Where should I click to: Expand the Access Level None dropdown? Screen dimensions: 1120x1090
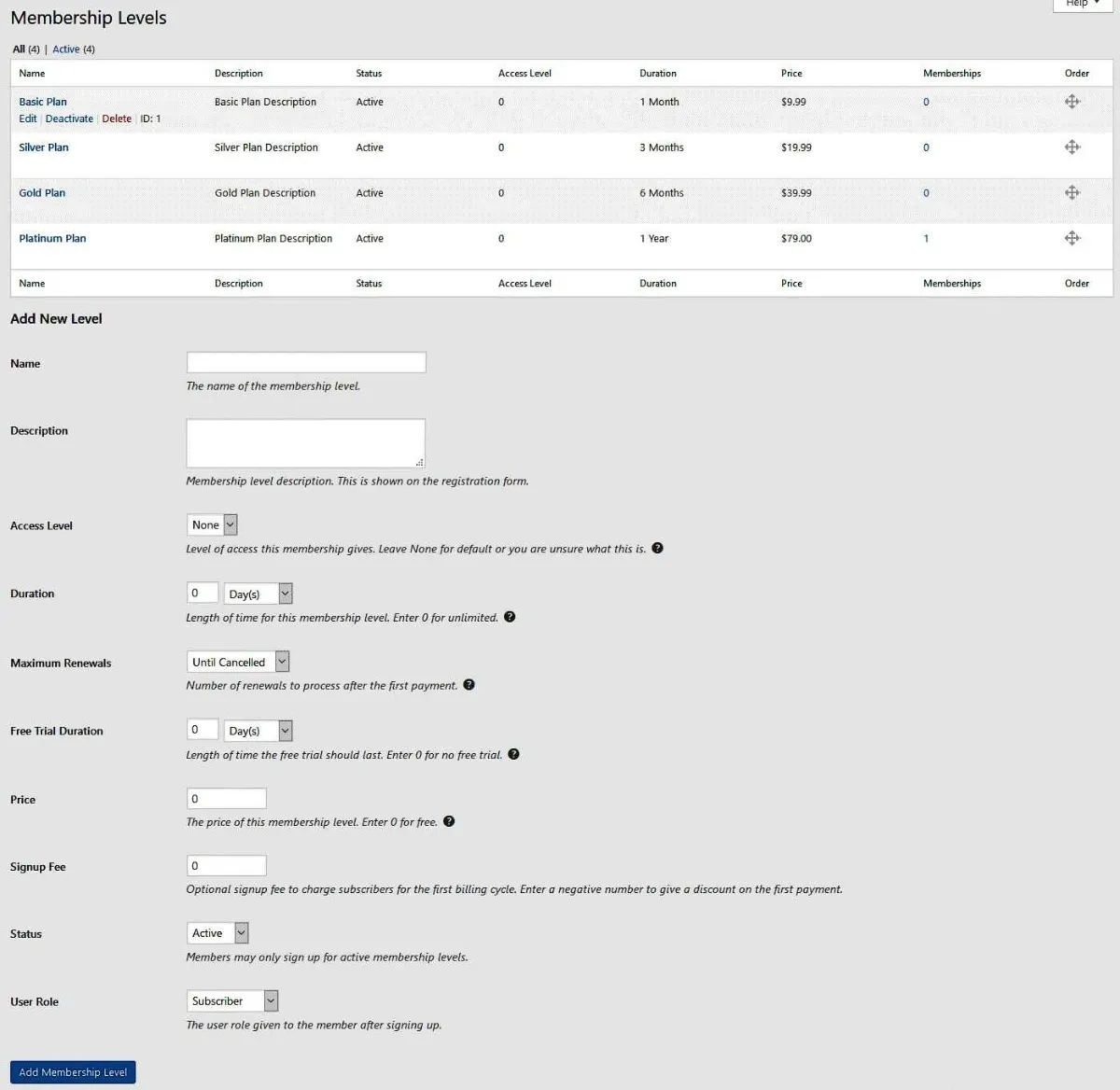click(213, 525)
